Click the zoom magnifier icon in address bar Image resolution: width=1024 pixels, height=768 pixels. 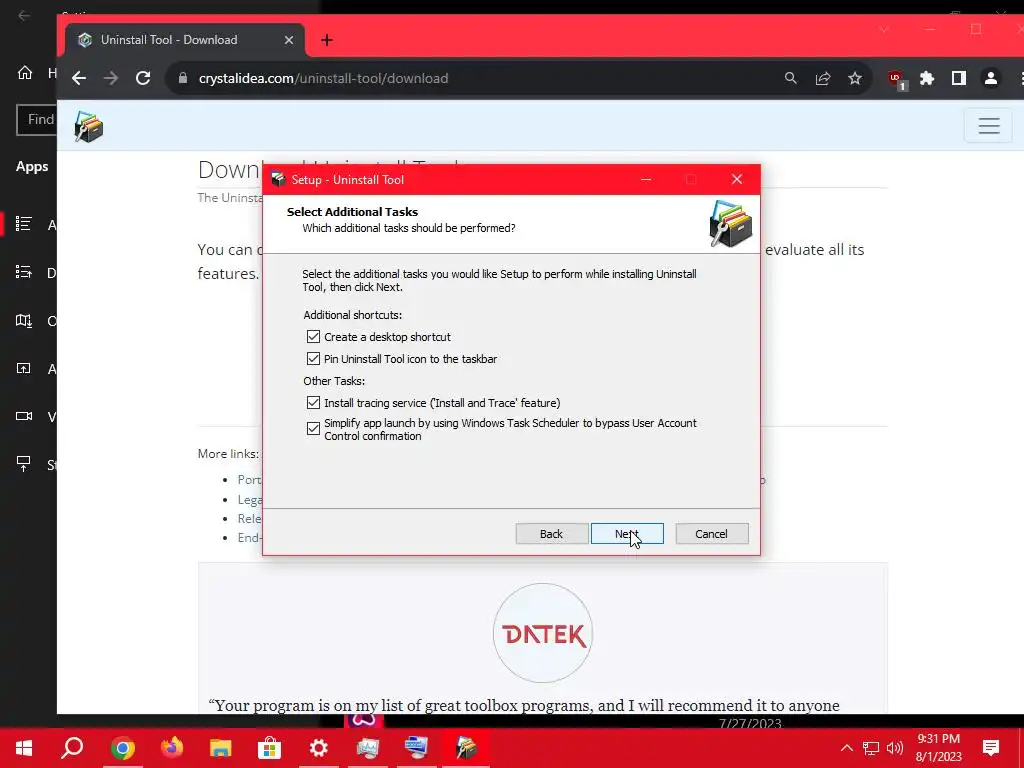[x=791, y=78]
